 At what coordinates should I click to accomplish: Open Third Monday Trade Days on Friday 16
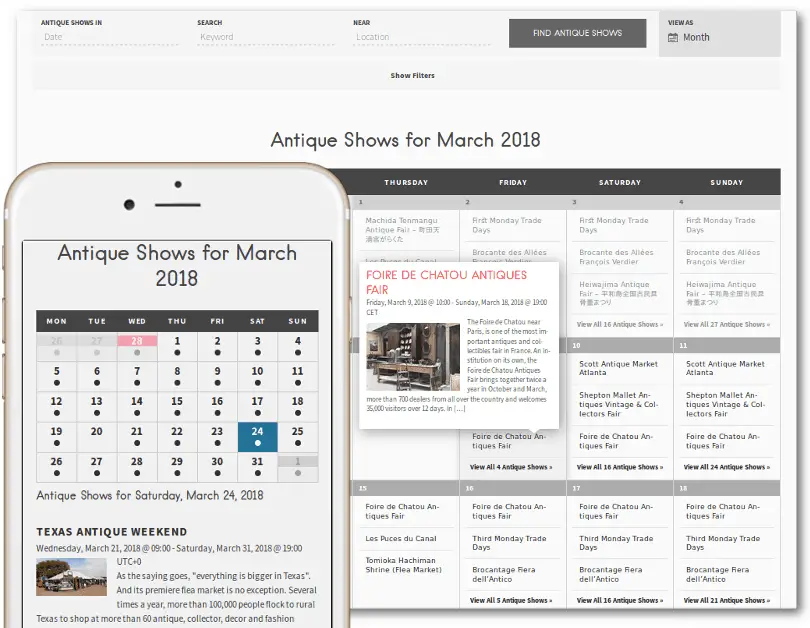(509, 543)
